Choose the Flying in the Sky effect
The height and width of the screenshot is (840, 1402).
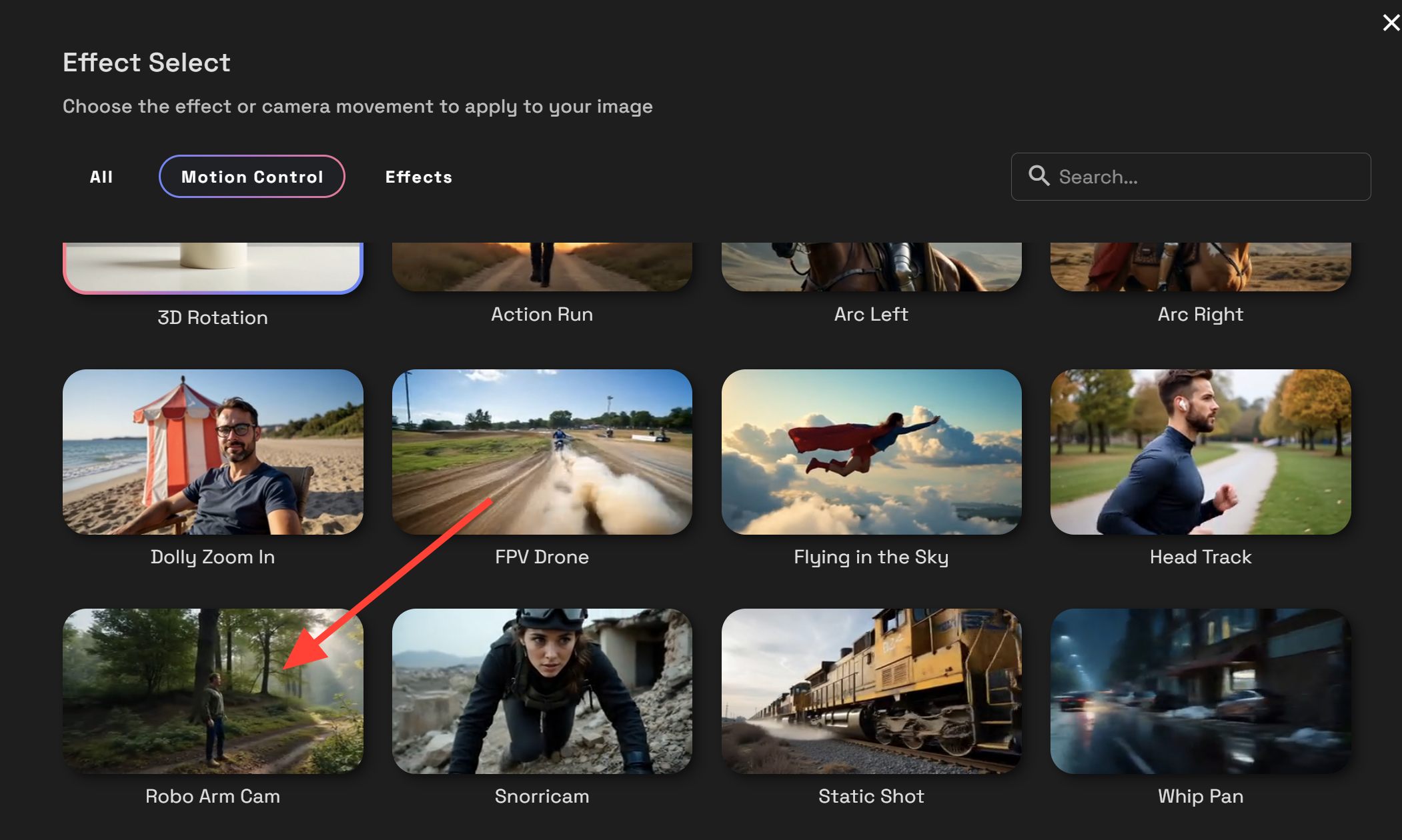pos(871,453)
